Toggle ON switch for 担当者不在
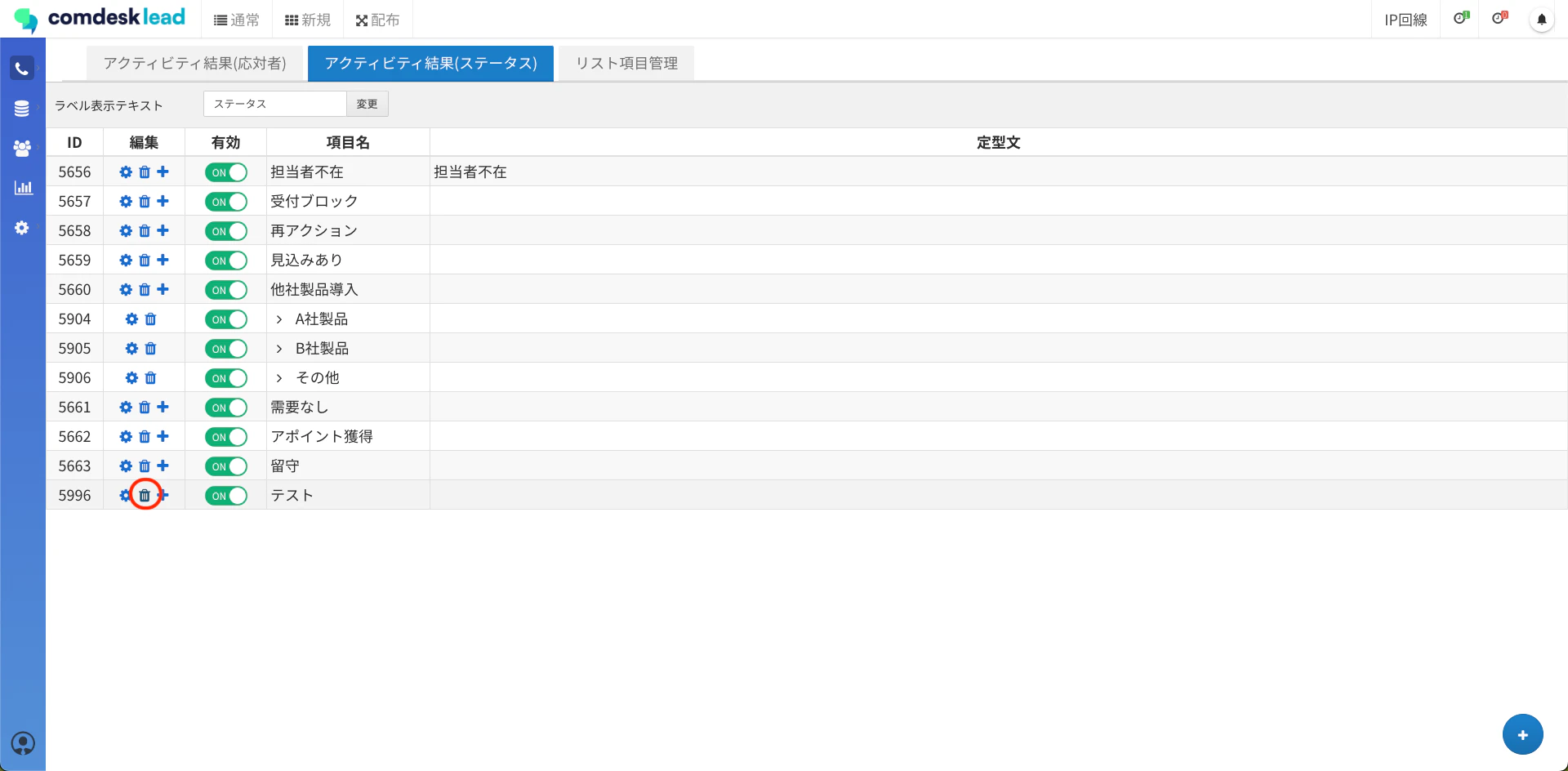The height and width of the screenshot is (771, 1568). [226, 172]
